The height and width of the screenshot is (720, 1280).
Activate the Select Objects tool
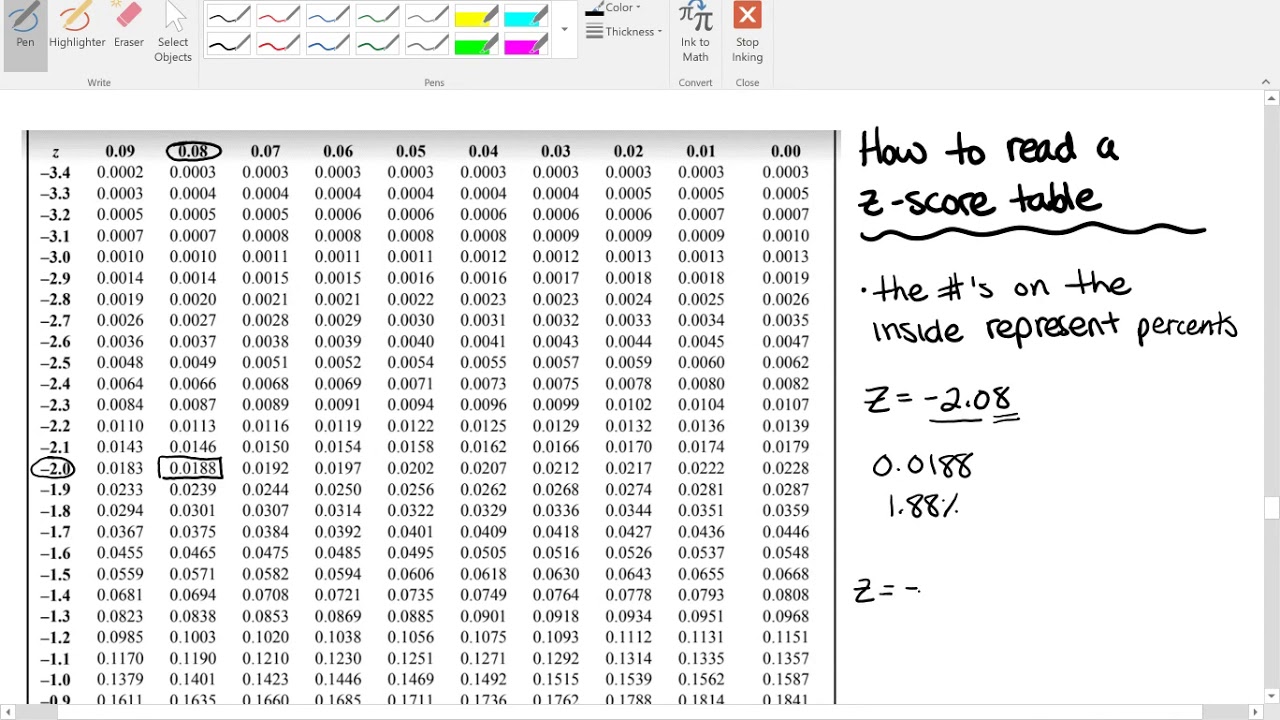(x=173, y=34)
